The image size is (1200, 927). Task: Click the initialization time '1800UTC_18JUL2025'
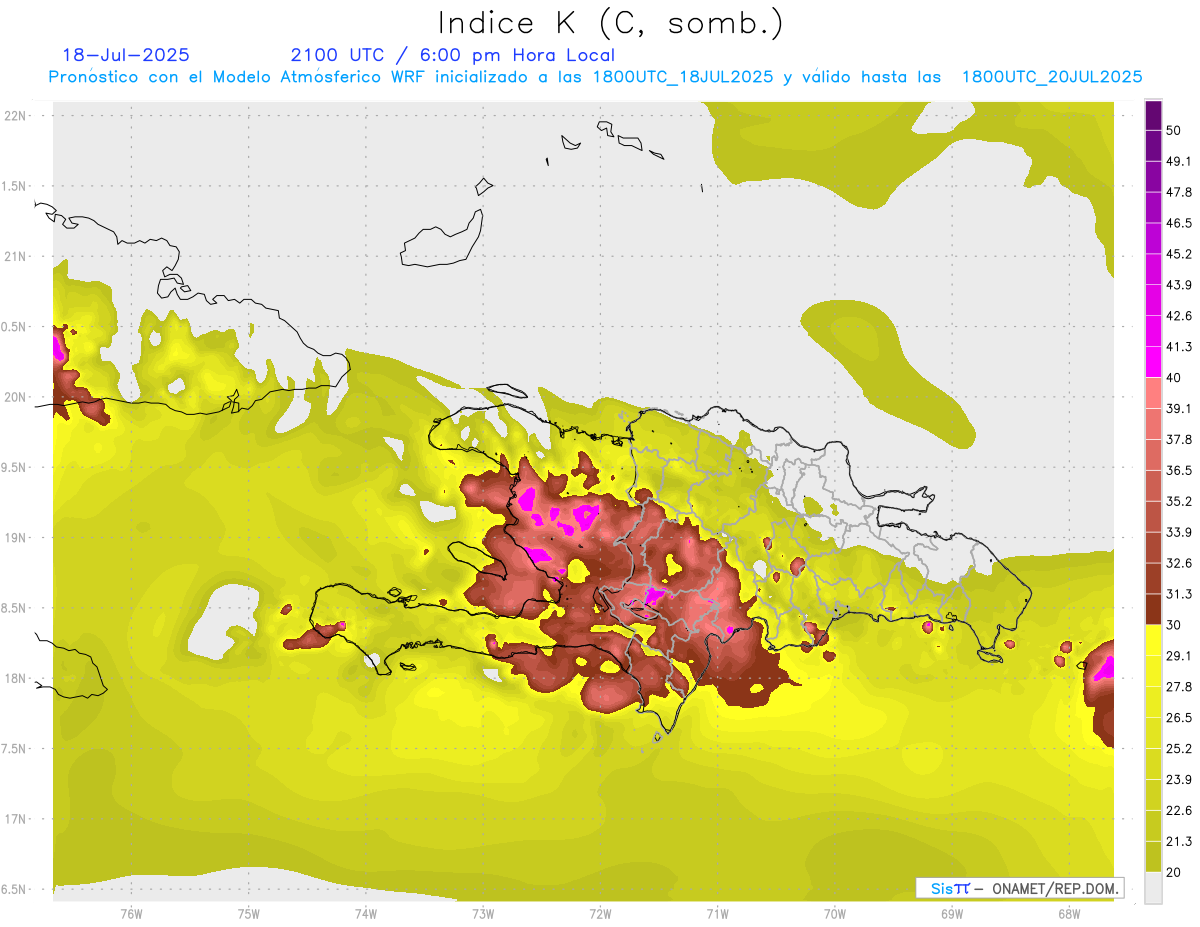click(683, 77)
